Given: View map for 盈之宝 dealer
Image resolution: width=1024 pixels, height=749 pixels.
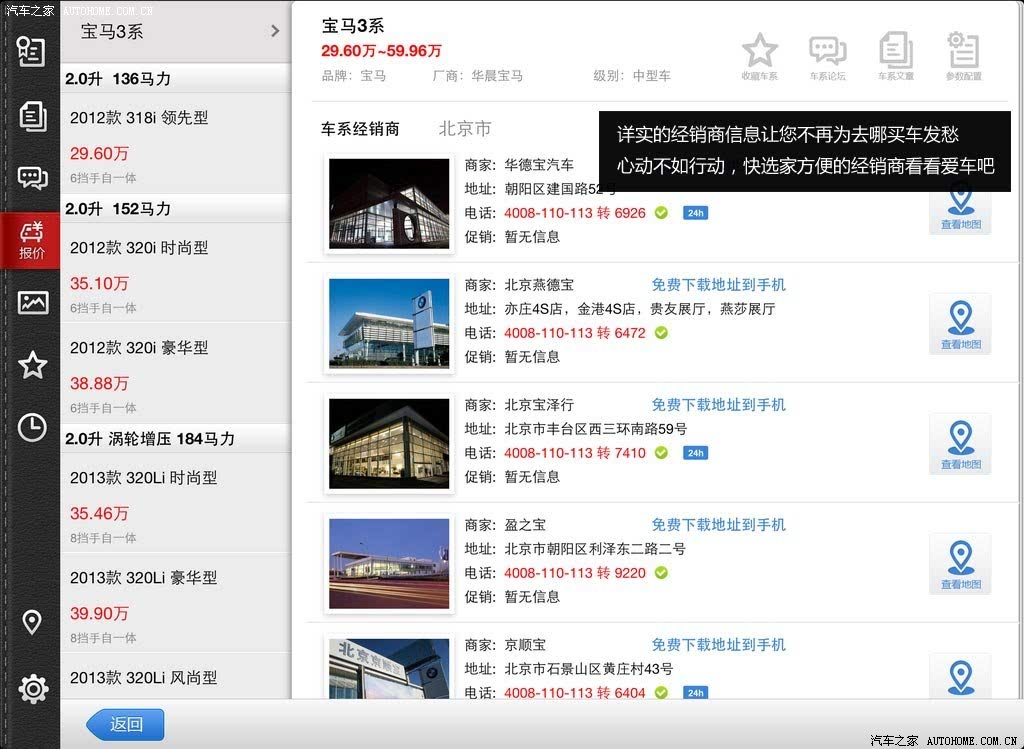Looking at the screenshot, I should coord(960,564).
